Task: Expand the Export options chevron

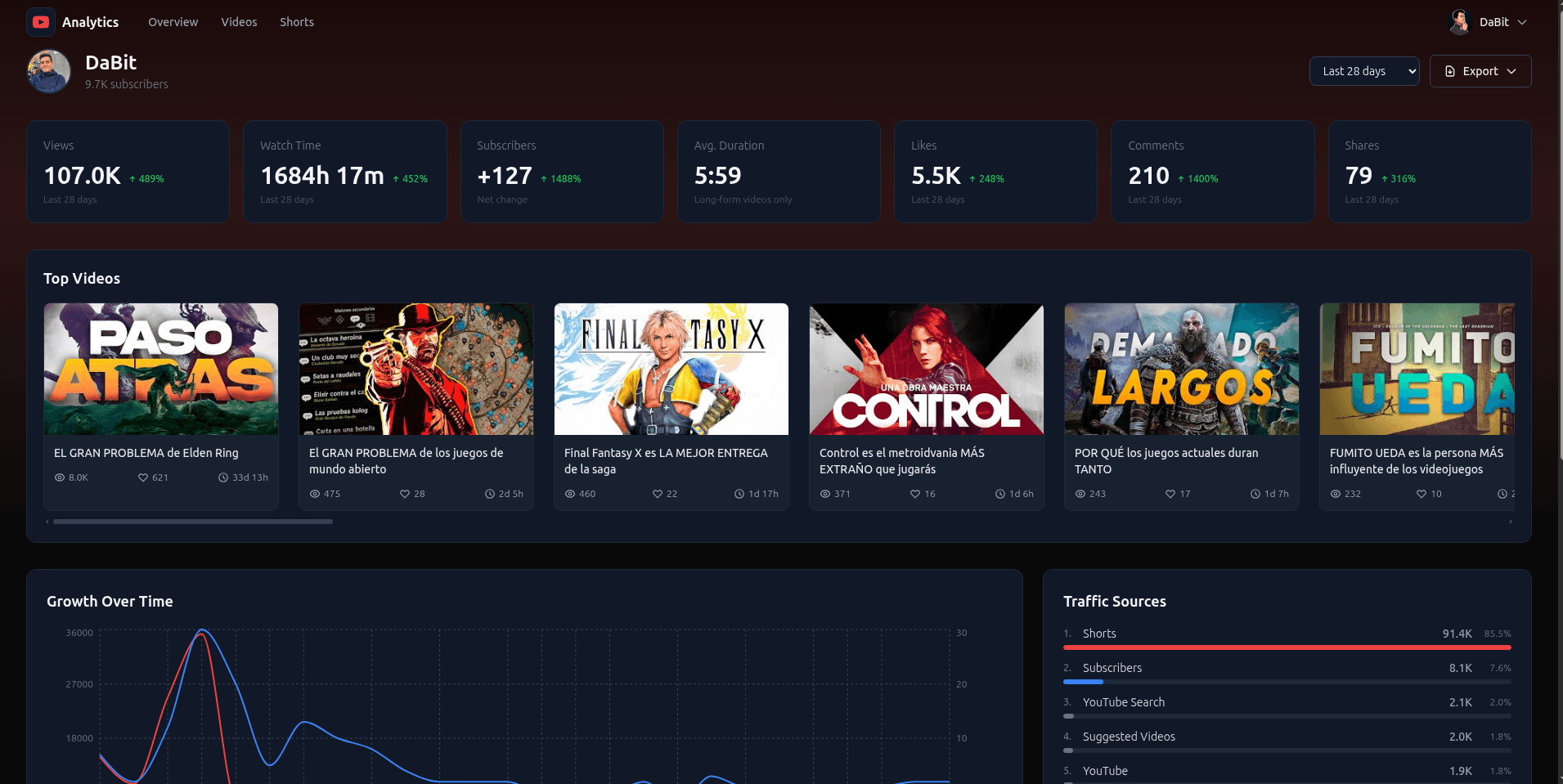Action: pyautogui.click(x=1510, y=71)
